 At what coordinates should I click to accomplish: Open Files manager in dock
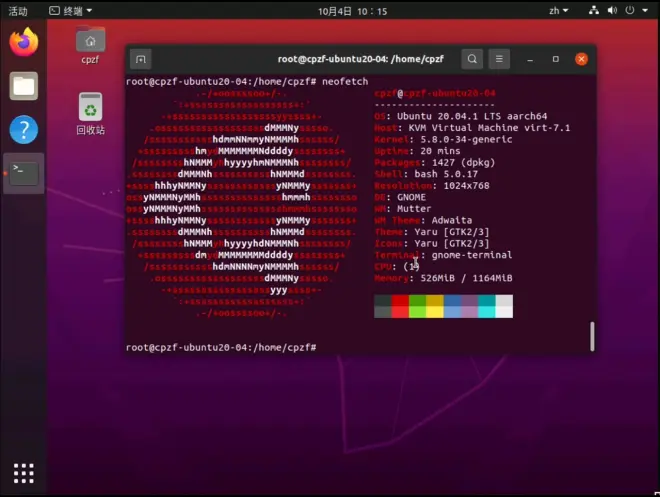tap(24, 86)
